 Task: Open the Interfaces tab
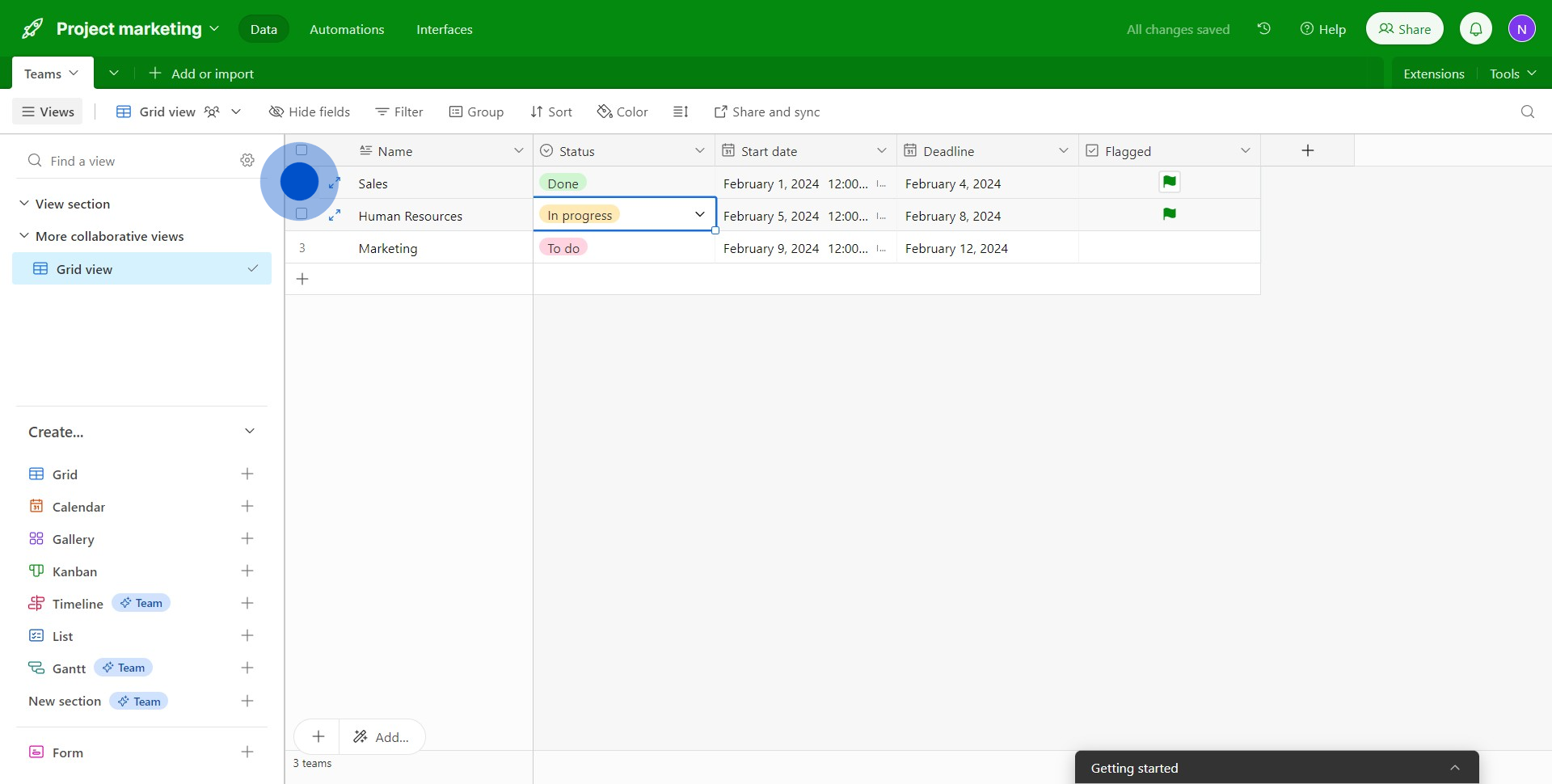(444, 29)
